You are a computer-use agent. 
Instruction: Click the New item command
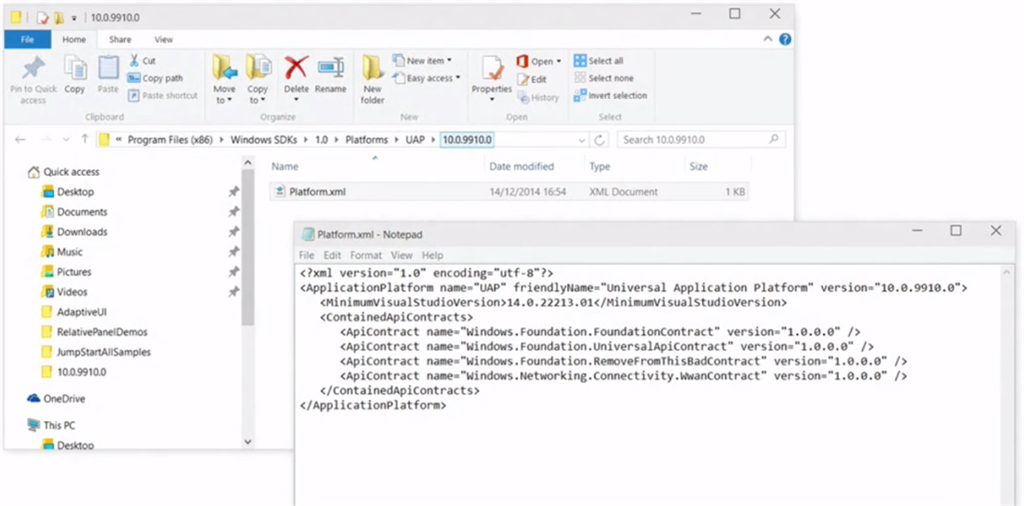click(x=422, y=61)
